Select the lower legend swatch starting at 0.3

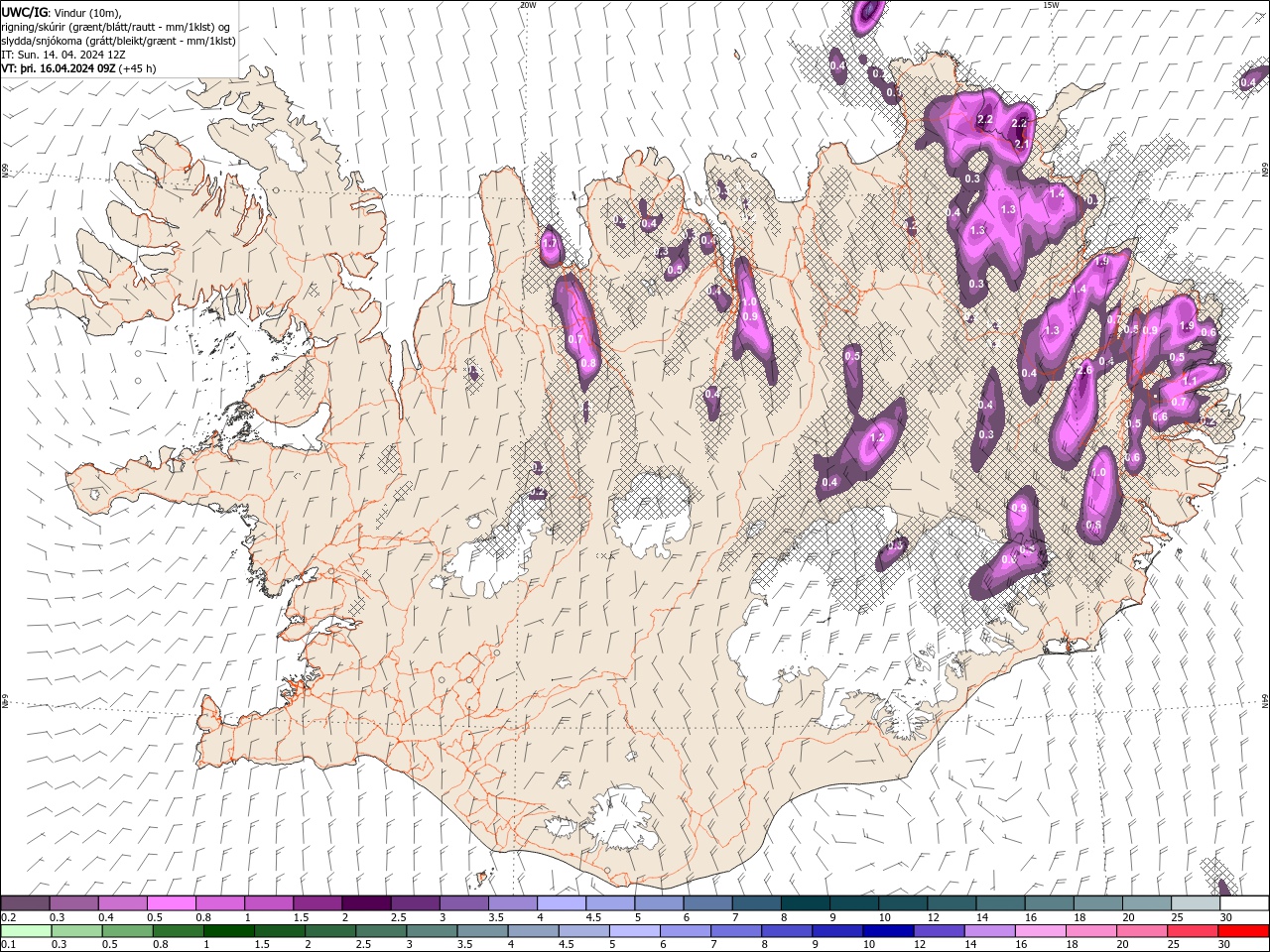[74, 931]
